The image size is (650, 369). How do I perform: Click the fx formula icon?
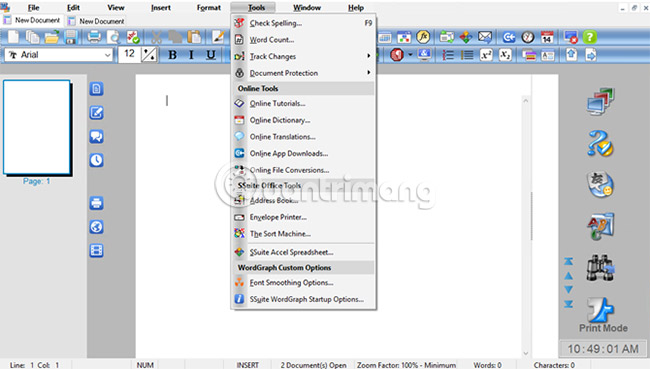click(423, 37)
